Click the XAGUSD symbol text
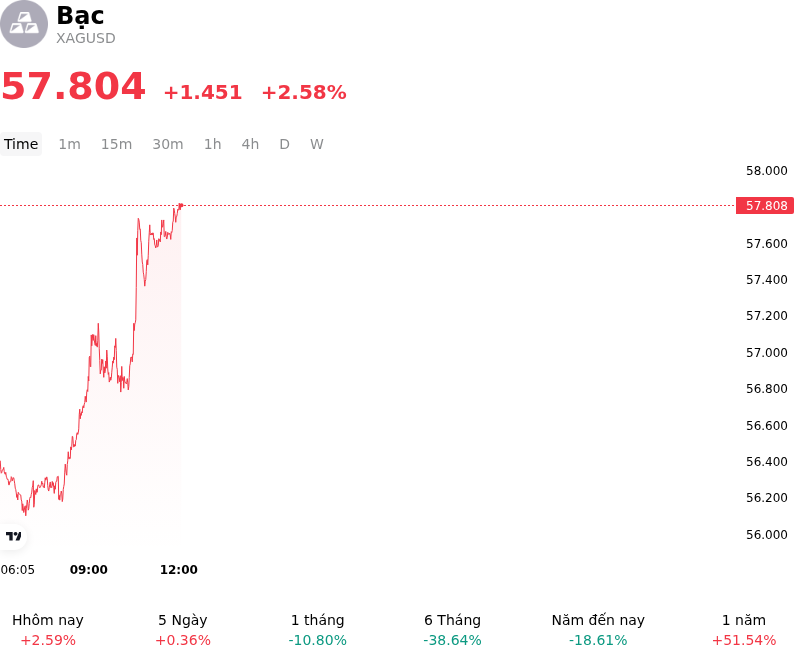 [x=86, y=38]
